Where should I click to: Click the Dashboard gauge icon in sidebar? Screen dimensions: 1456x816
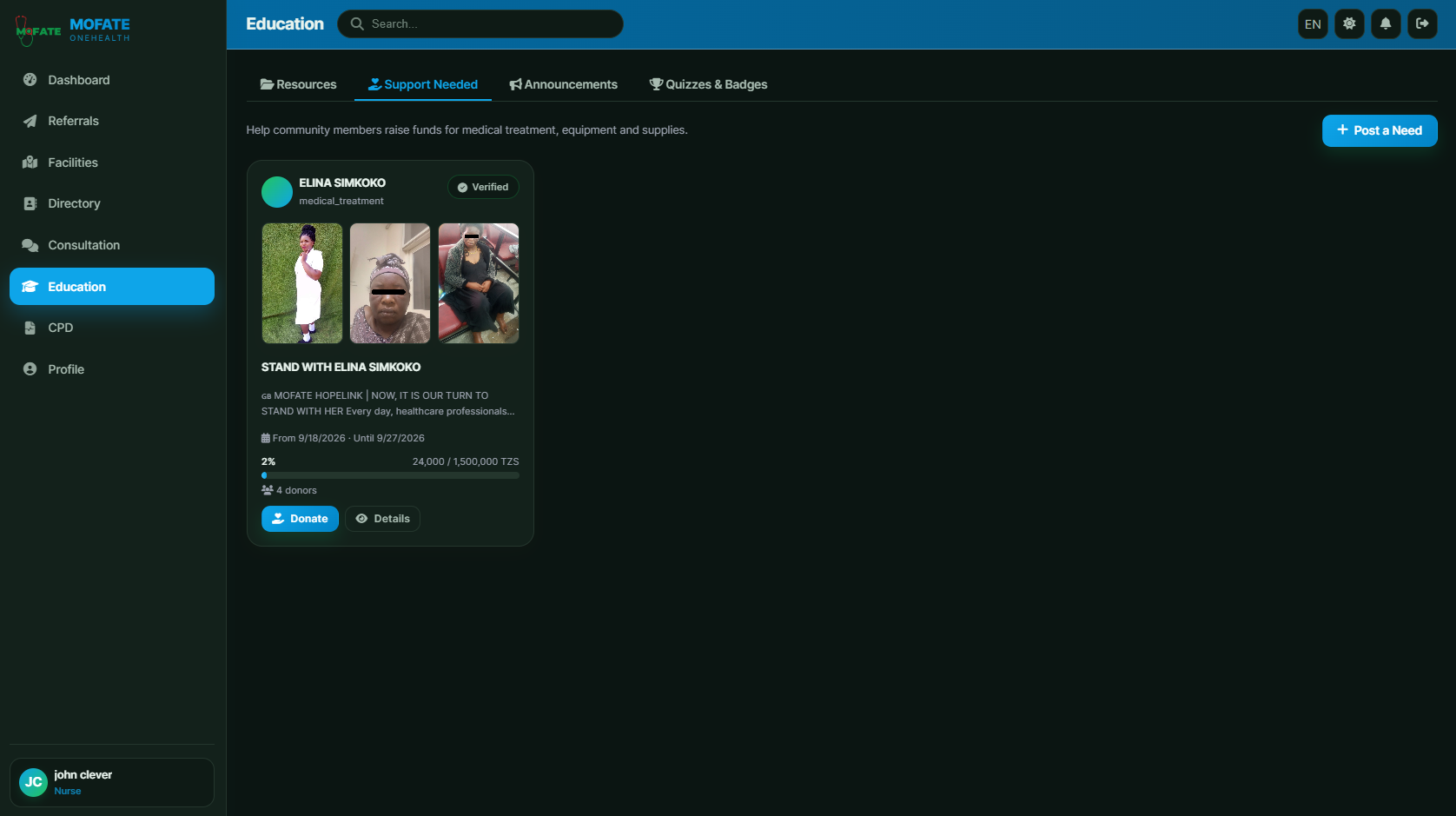30,80
